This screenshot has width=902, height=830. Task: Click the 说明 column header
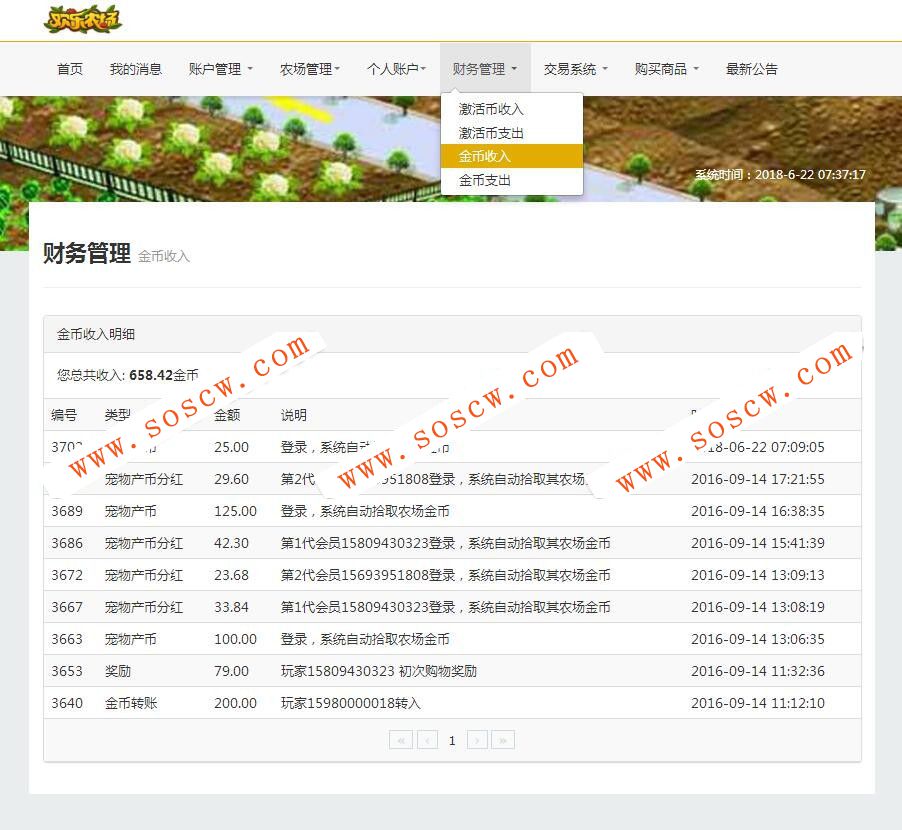(293, 415)
